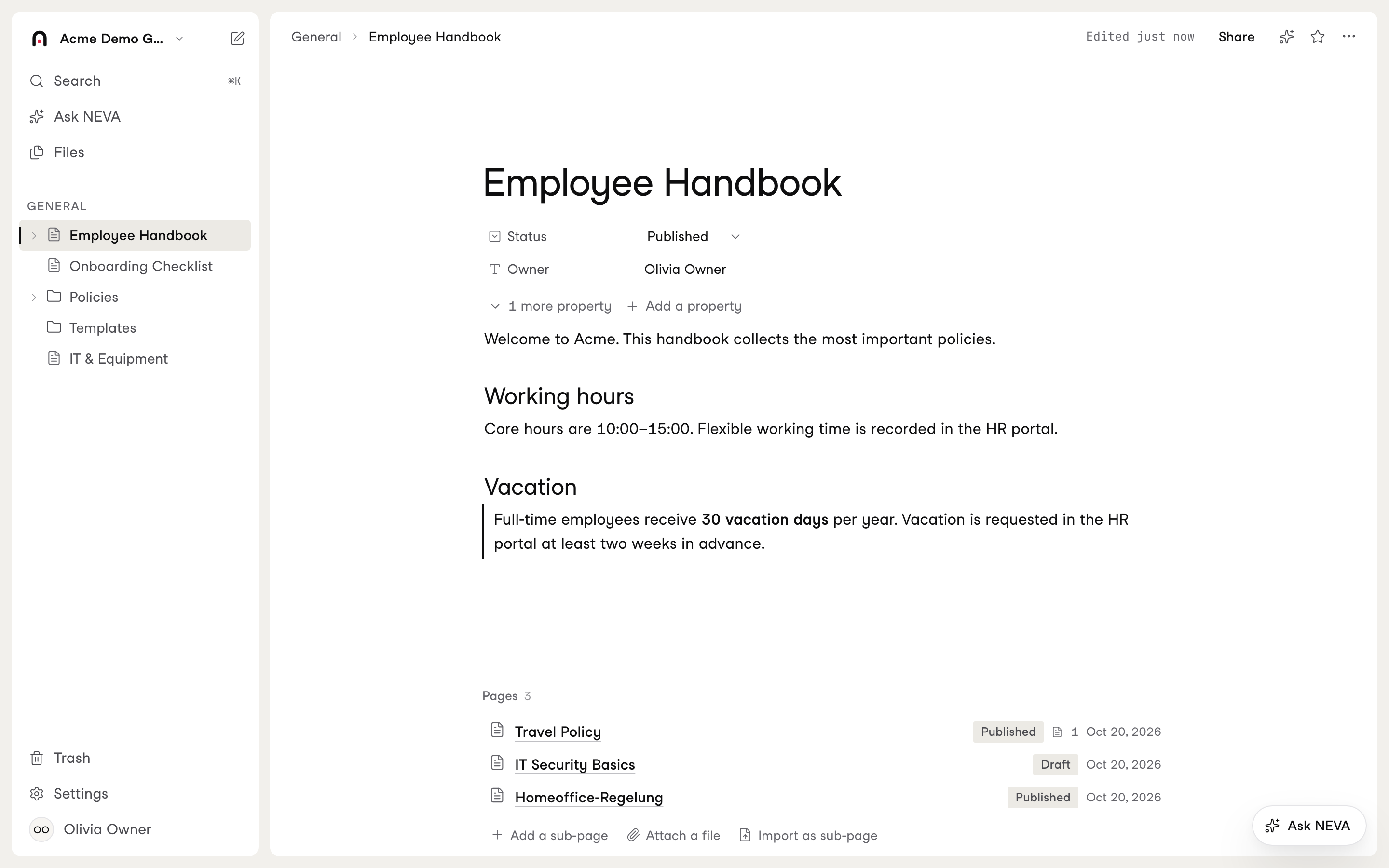Click the Files icon in sidebar
1389x868 pixels.
pyautogui.click(x=37, y=152)
